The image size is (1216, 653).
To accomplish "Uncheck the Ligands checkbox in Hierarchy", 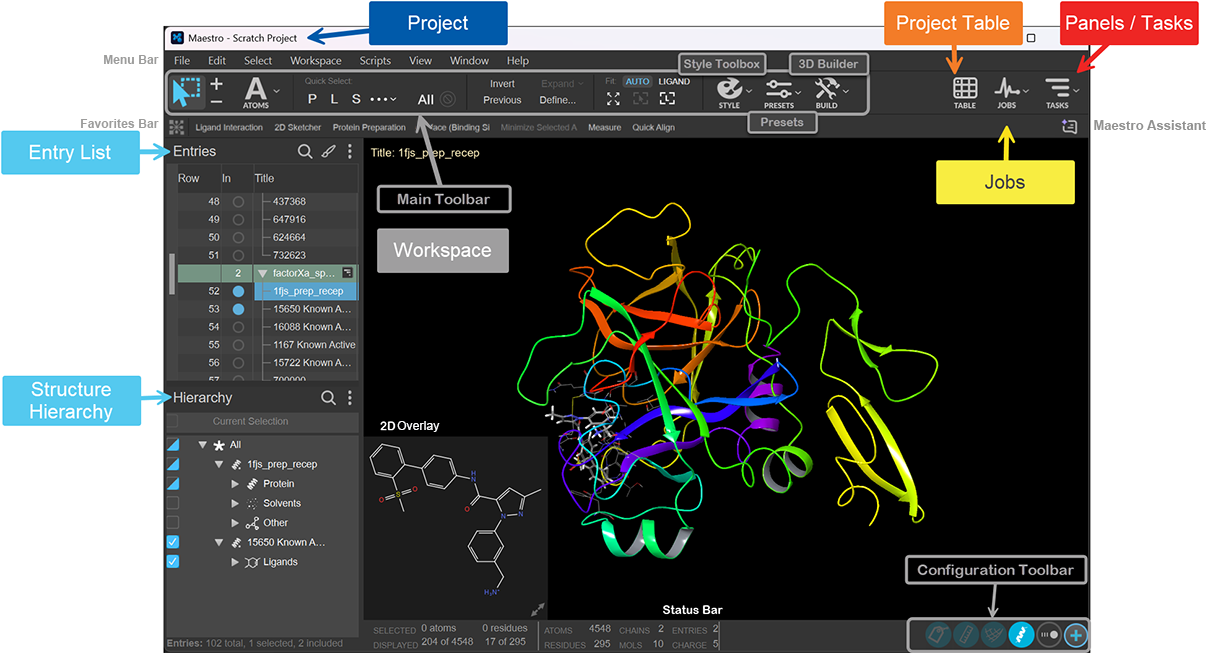I will click(173, 562).
